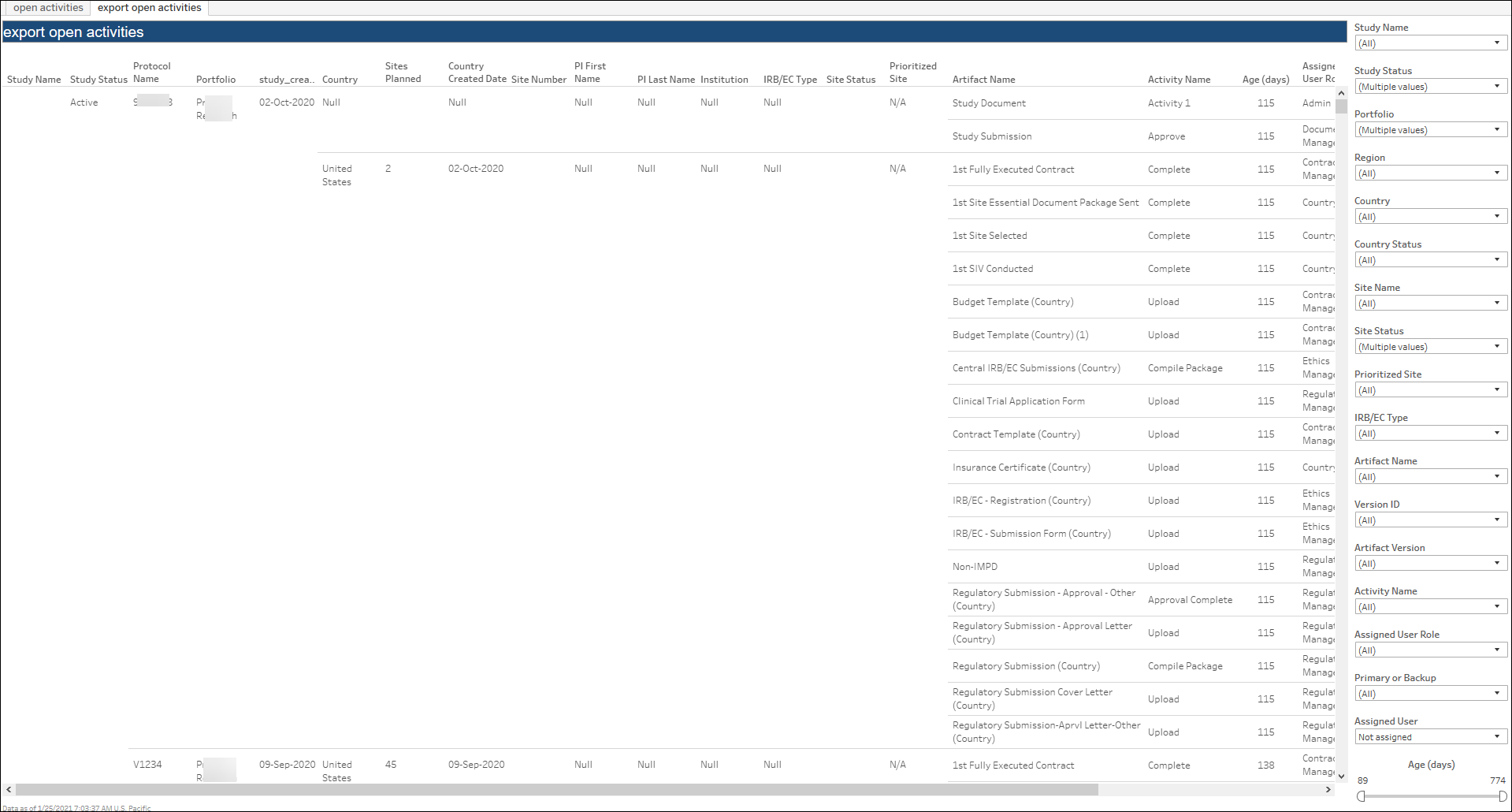Click the age value '138' cell
The image size is (1512, 812).
pyautogui.click(x=1265, y=765)
